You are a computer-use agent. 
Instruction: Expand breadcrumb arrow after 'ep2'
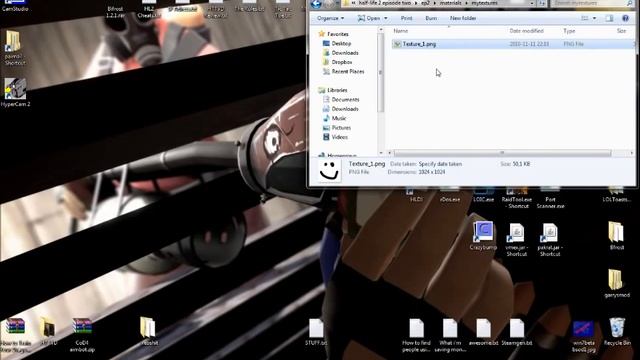pyautogui.click(x=434, y=3)
